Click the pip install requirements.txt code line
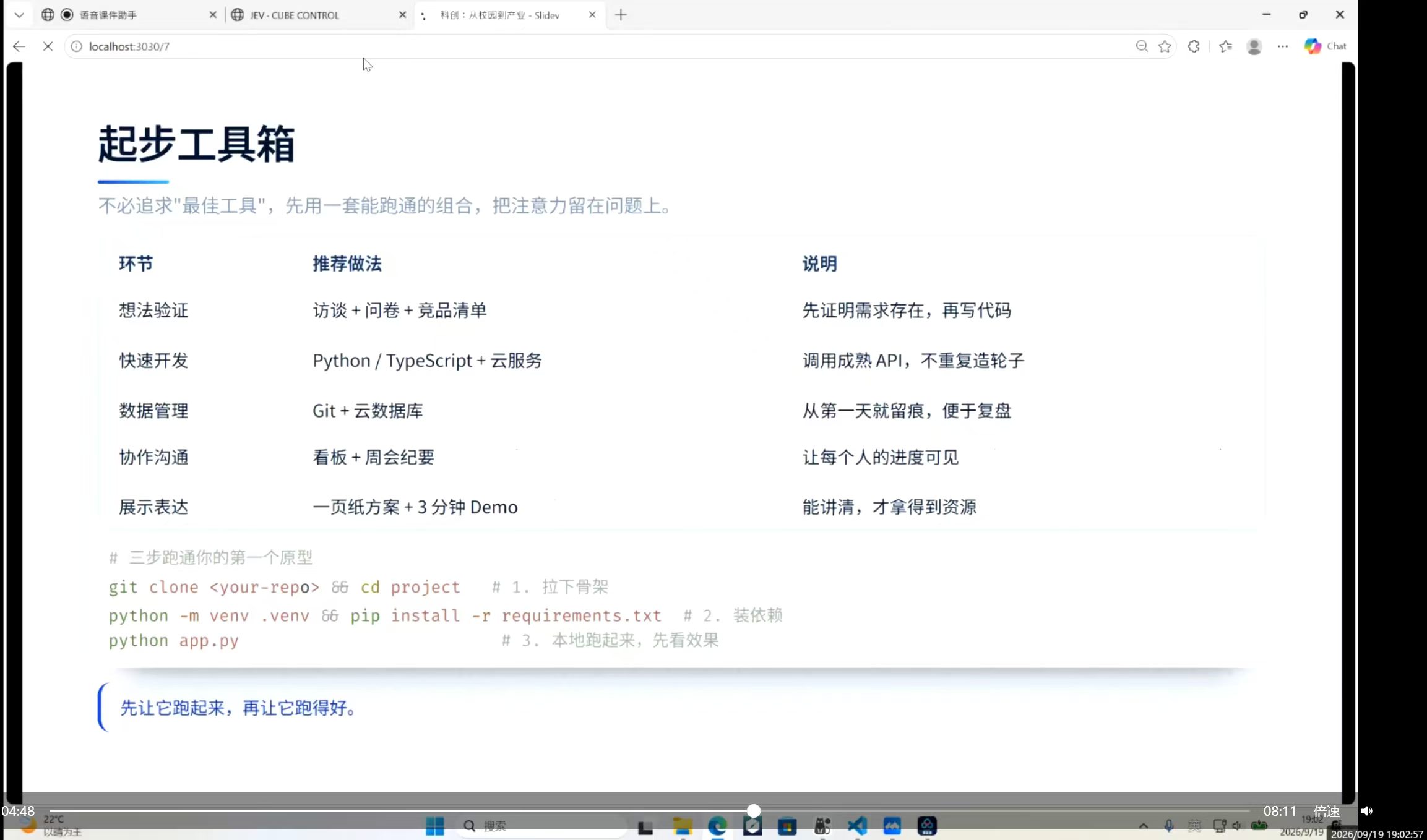Image resolution: width=1427 pixels, height=840 pixels. click(446, 615)
